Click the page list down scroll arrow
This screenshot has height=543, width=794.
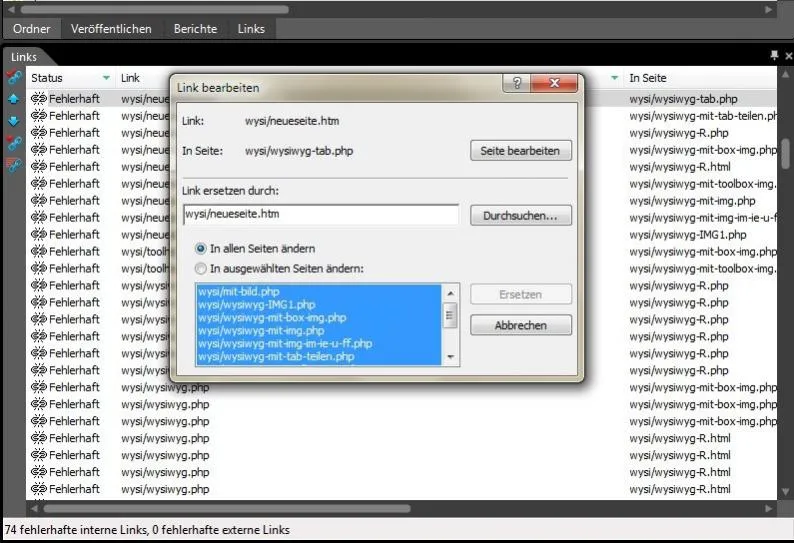point(450,357)
